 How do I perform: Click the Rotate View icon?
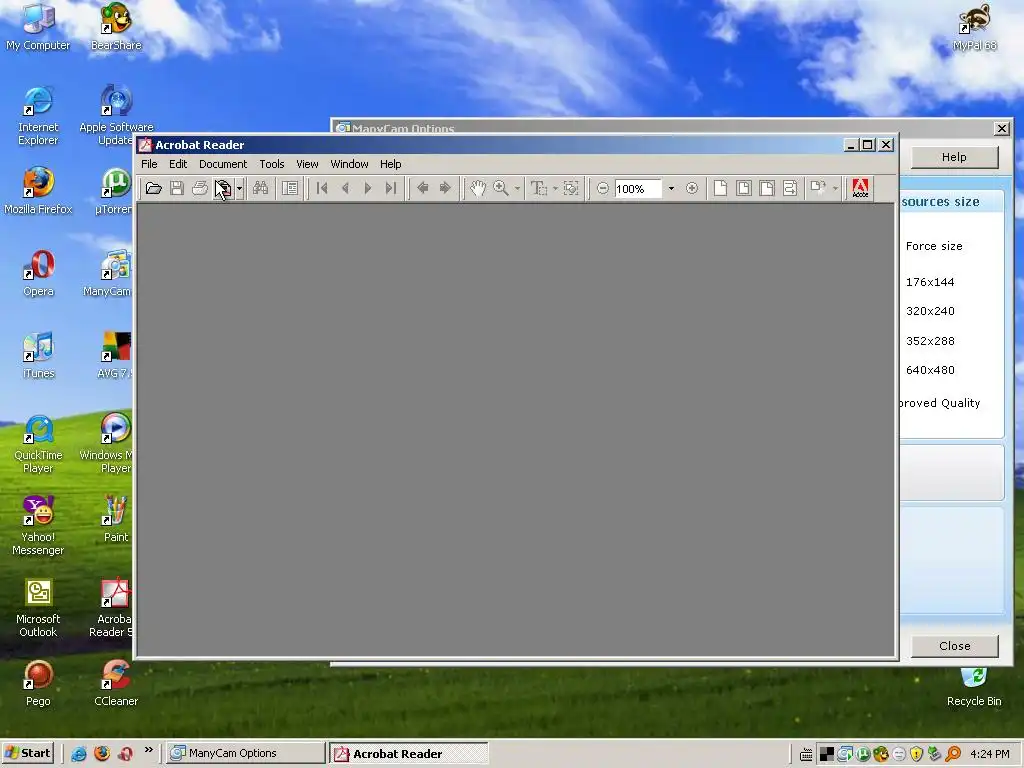pyautogui.click(x=818, y=189)
